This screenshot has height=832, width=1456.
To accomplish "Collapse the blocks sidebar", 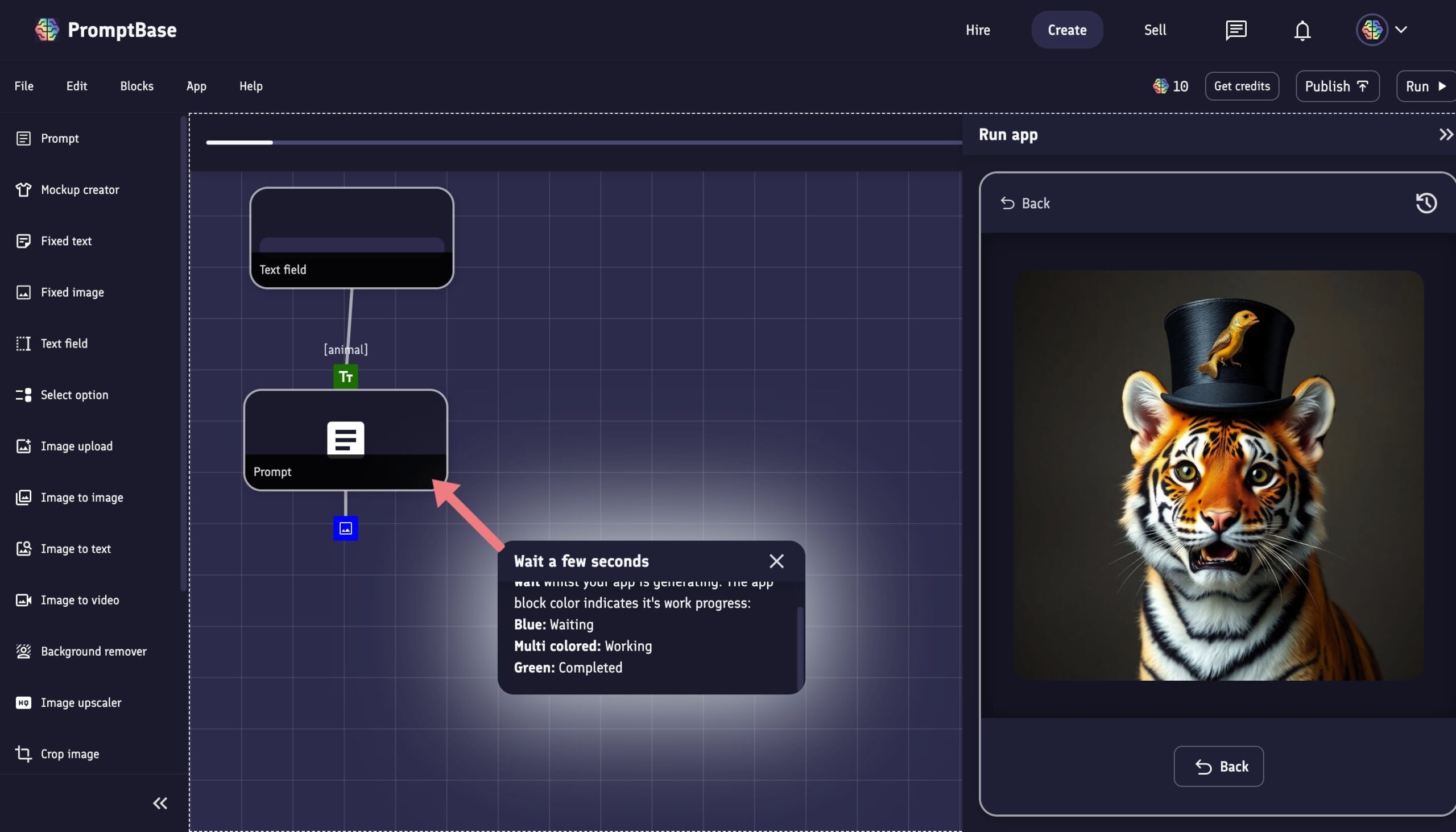I will (160, 804).
